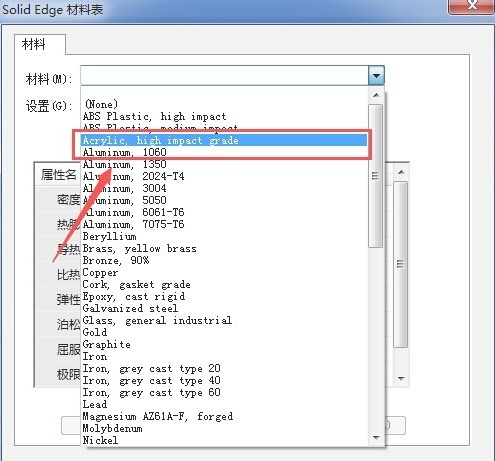Pick Magnesium AZ61A-F, forged

(x=225, y=416)
